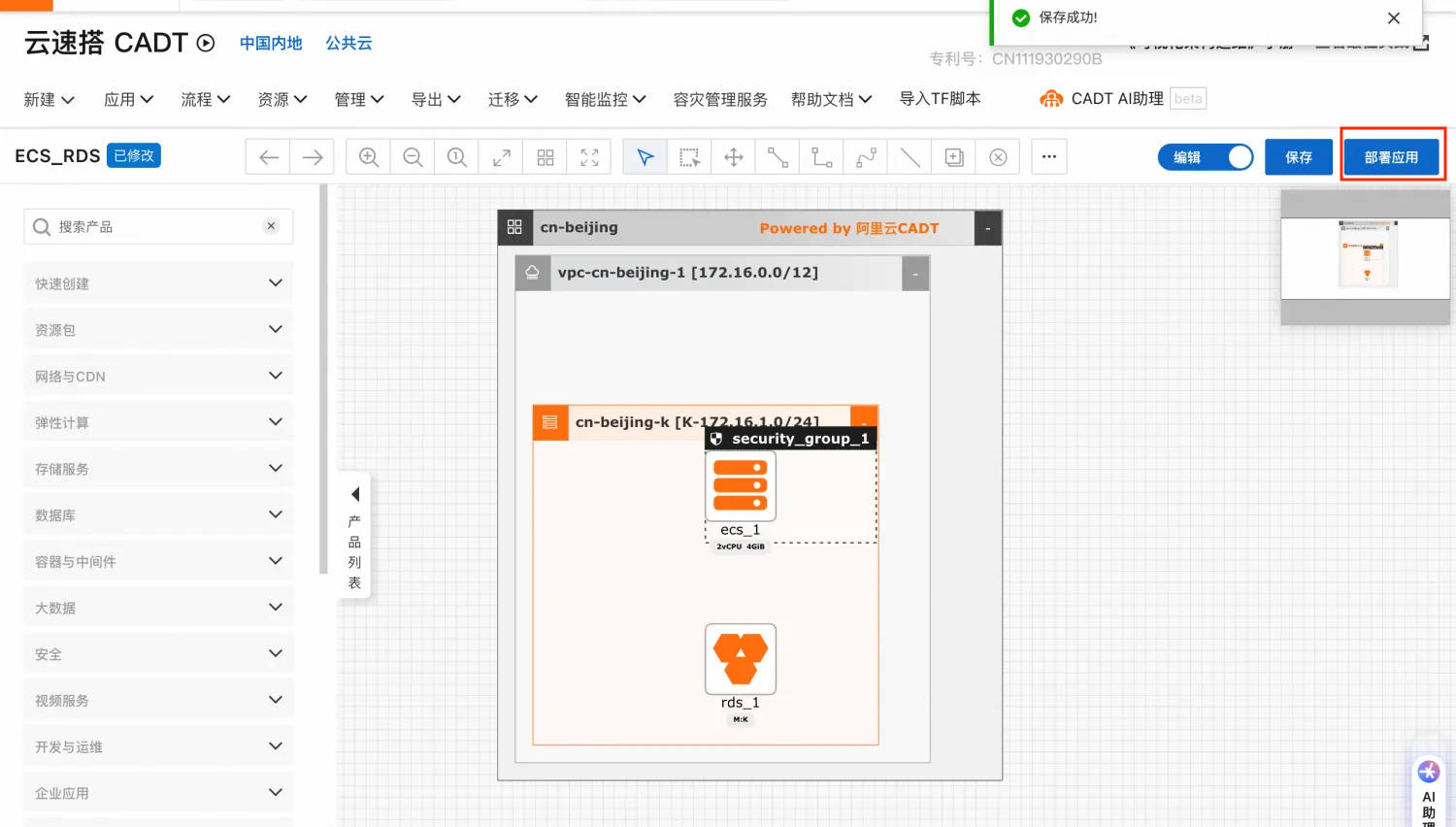Click the cn-beijing-k vSwitch icon
The height and width of the screenshot is (827, 1456).
[549, 422]
